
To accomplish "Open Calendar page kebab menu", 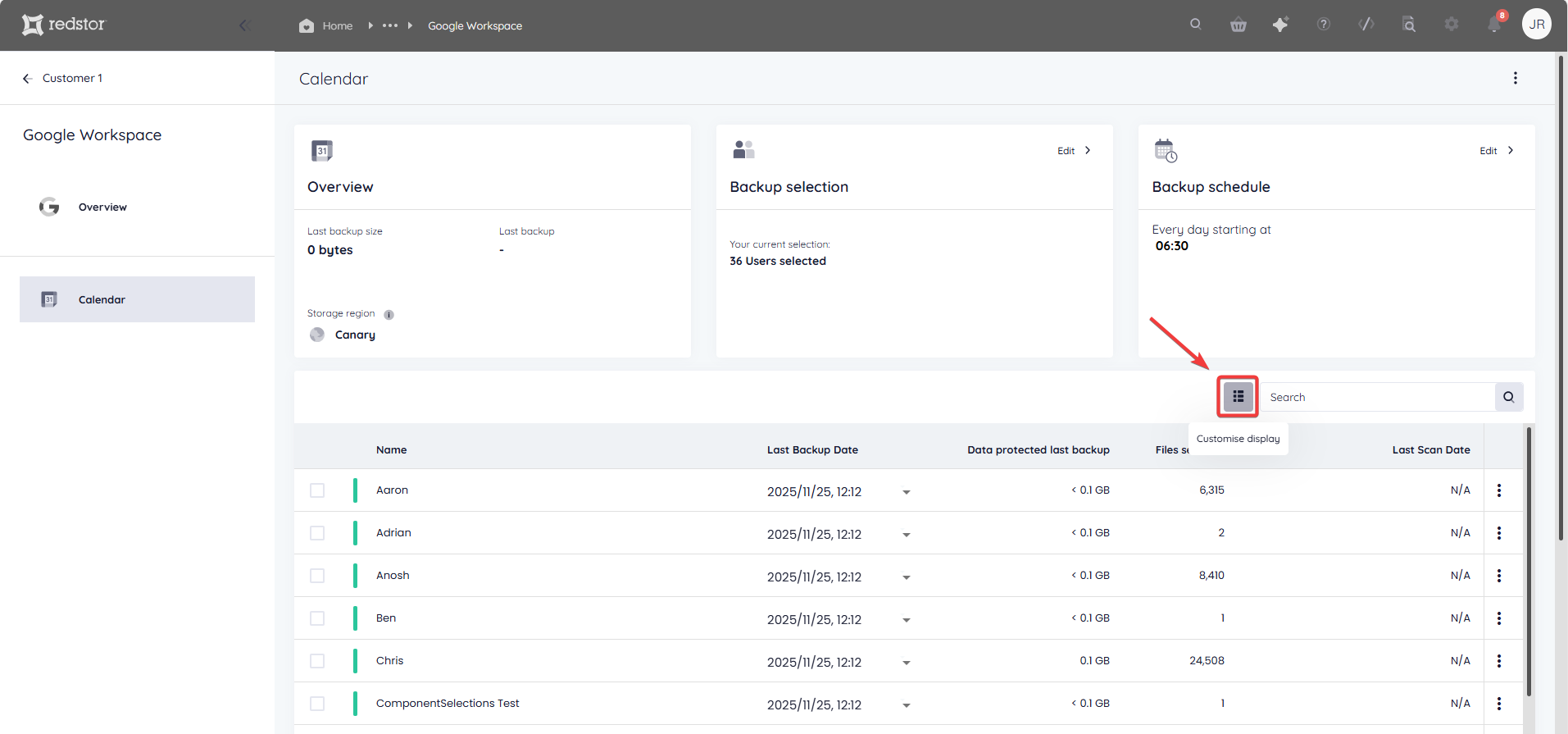I will tap(1515, 78).
